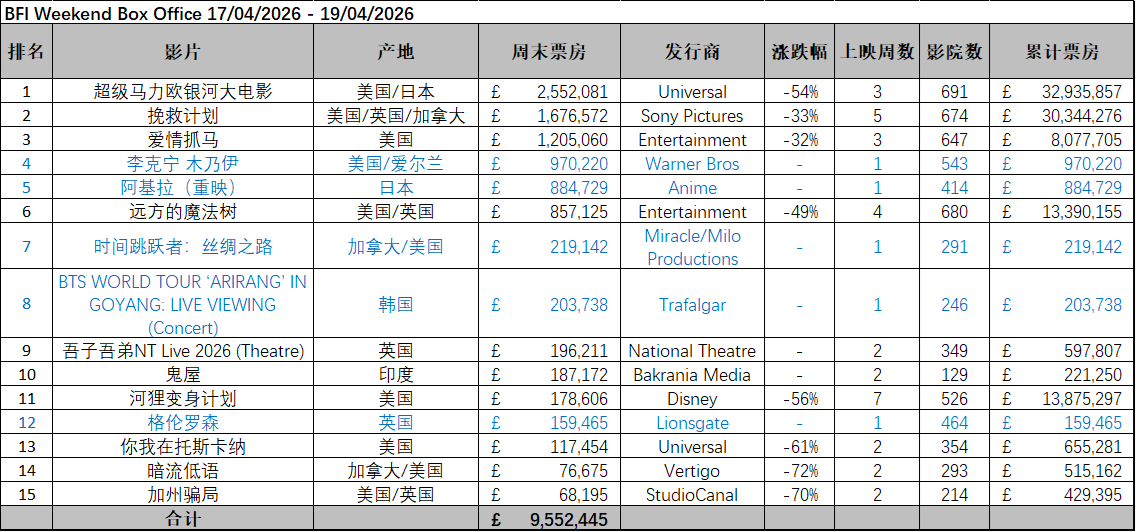Select the film cell 鬼屋
1136x532 pixels.
click(x=183, y=375)
